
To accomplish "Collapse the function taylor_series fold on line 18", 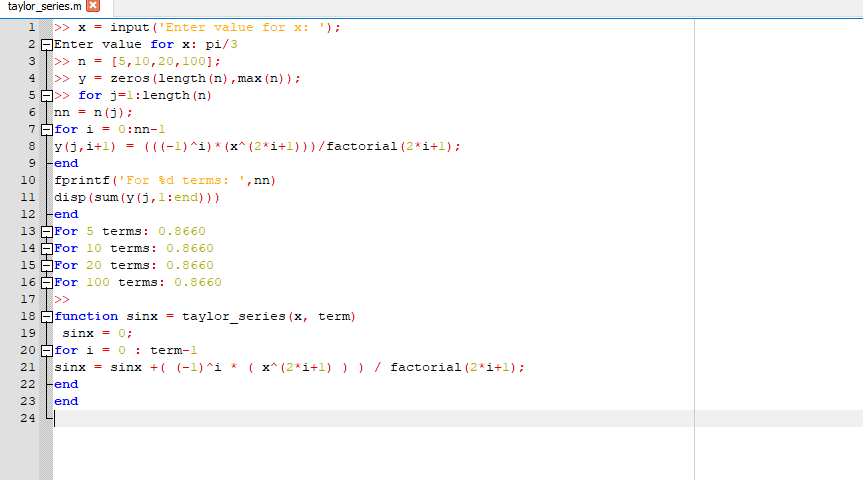I will [x=47, y=317].
